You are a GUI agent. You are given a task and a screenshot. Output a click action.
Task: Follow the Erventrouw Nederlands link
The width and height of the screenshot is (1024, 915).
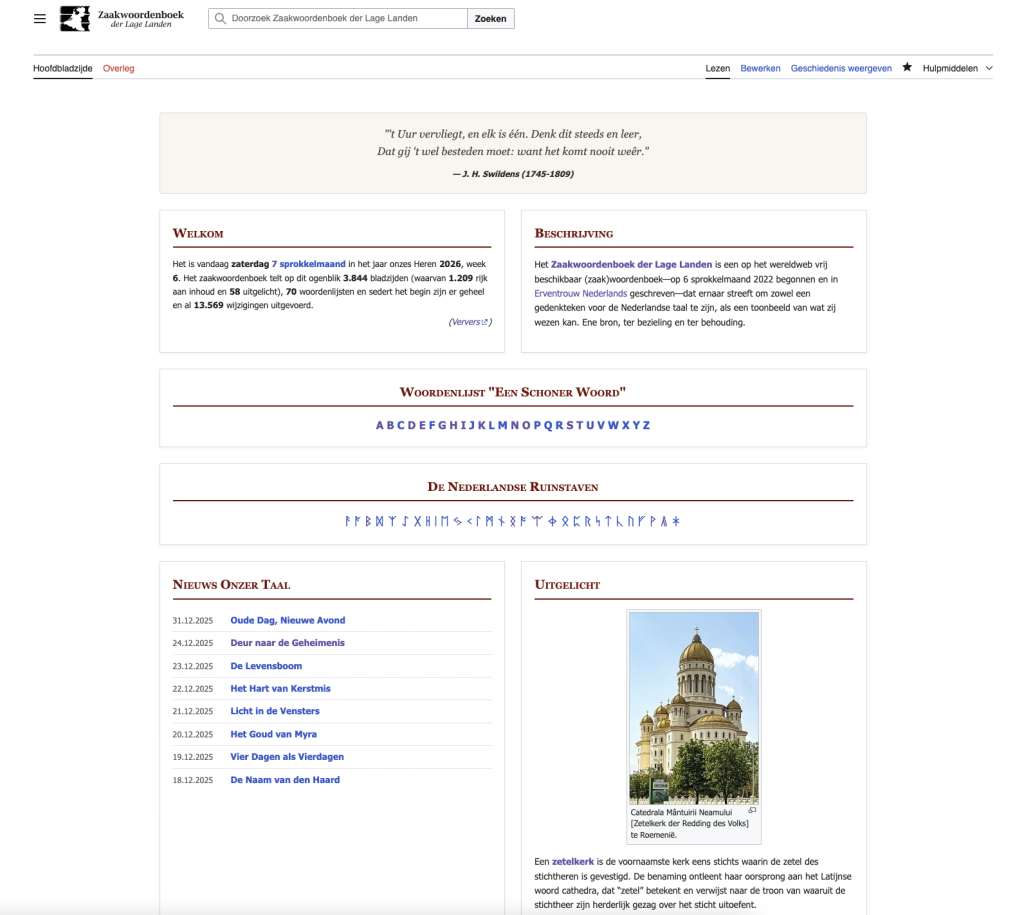(581, 294)
